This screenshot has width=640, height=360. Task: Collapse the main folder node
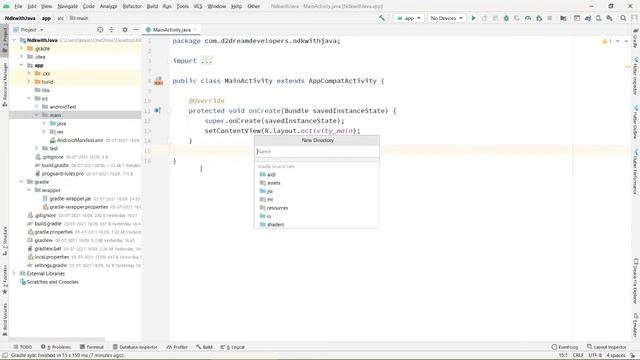pyautogui.click(x=36, y=115)
